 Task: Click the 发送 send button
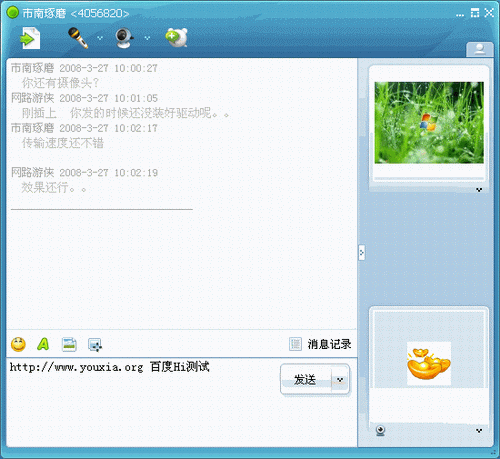pyautogui.click(x=306, y=380)
